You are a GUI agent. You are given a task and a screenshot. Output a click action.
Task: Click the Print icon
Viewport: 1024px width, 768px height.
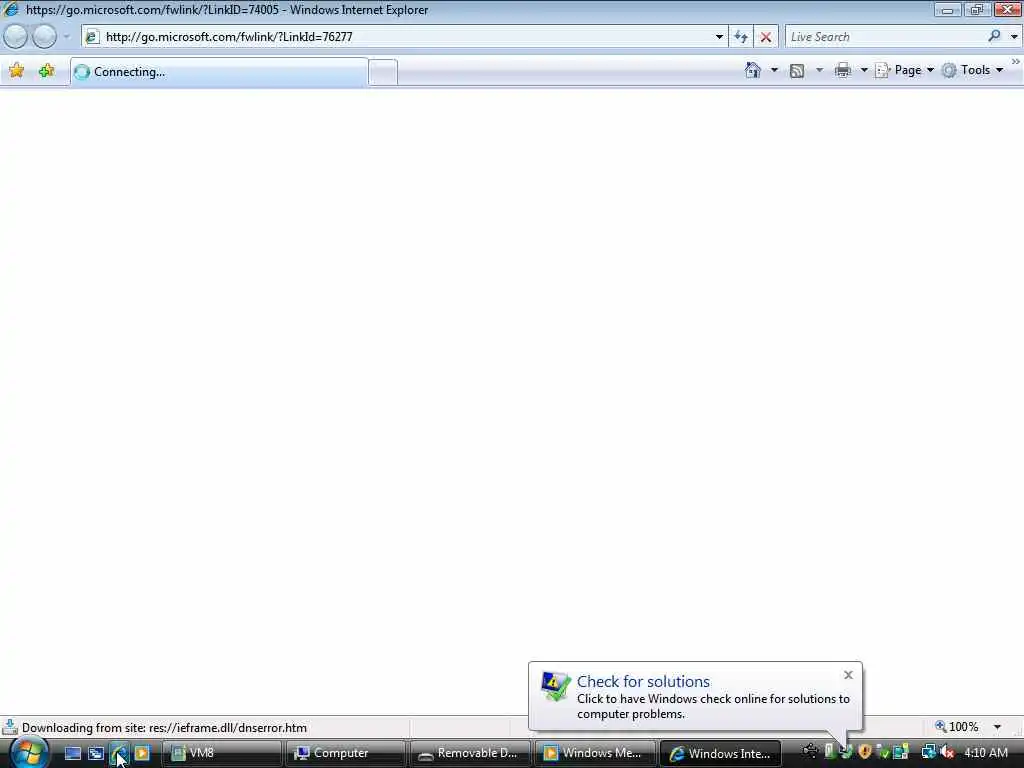click(843, 70)
